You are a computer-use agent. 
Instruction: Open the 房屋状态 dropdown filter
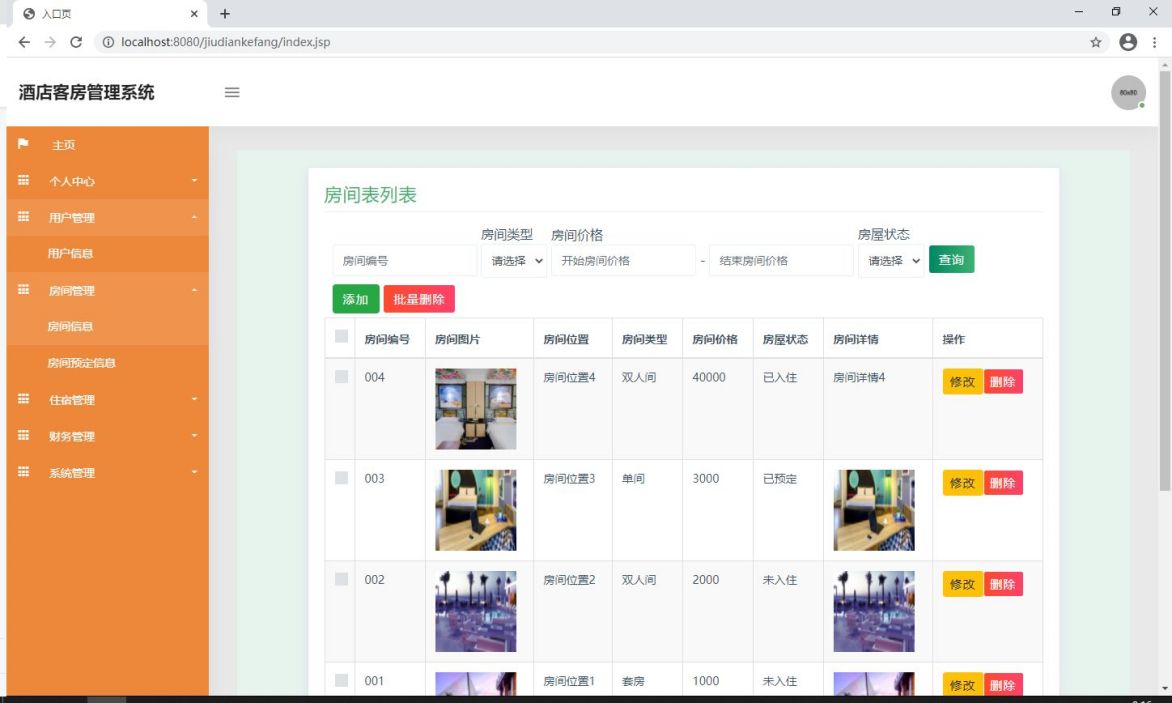[891, 261]
